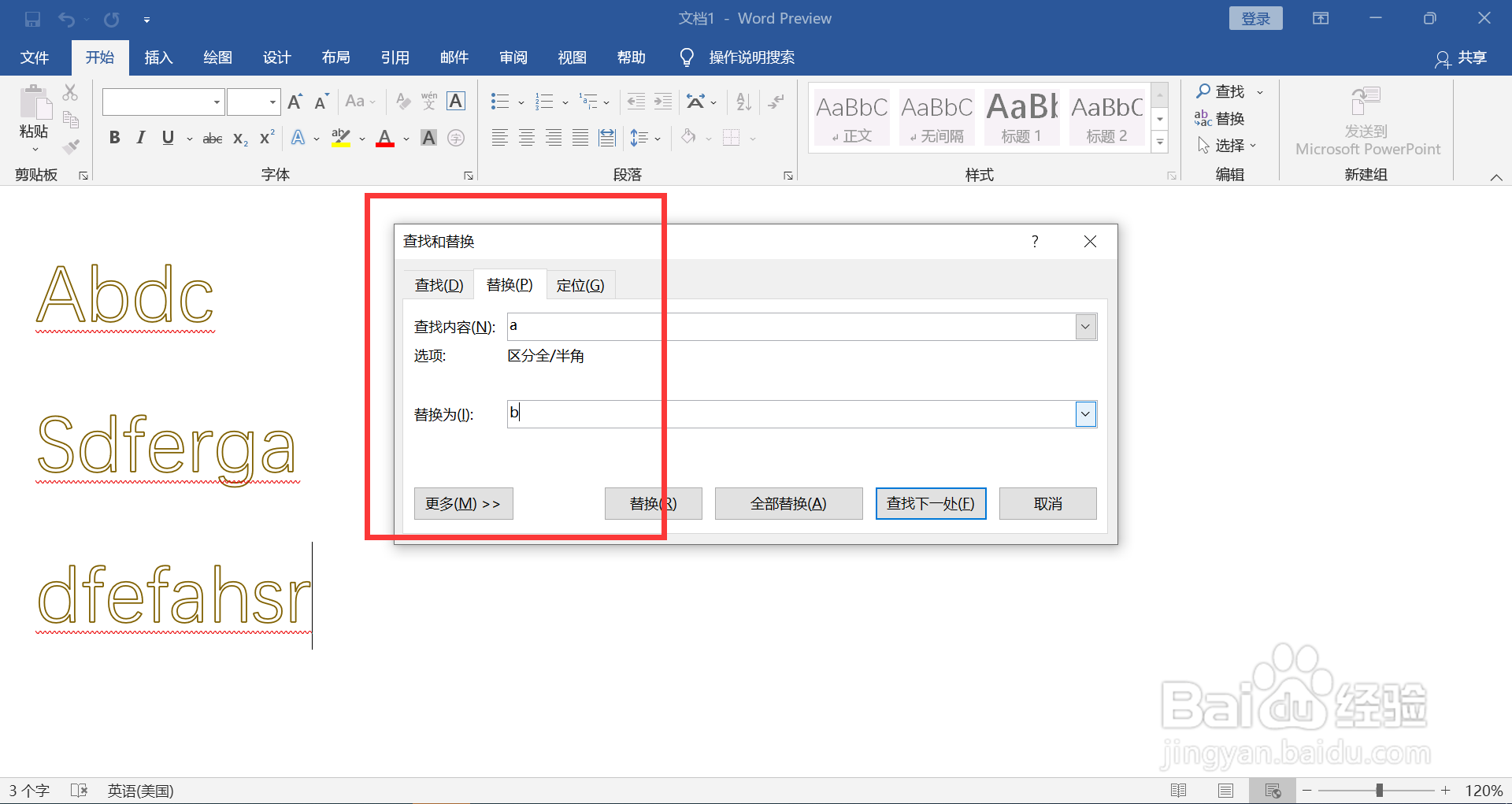Image resolution: width=1512 pixels, height=804 pixels.
Task: Expand 查找内容 history dropdown
Action: [x=1086, y=327]
